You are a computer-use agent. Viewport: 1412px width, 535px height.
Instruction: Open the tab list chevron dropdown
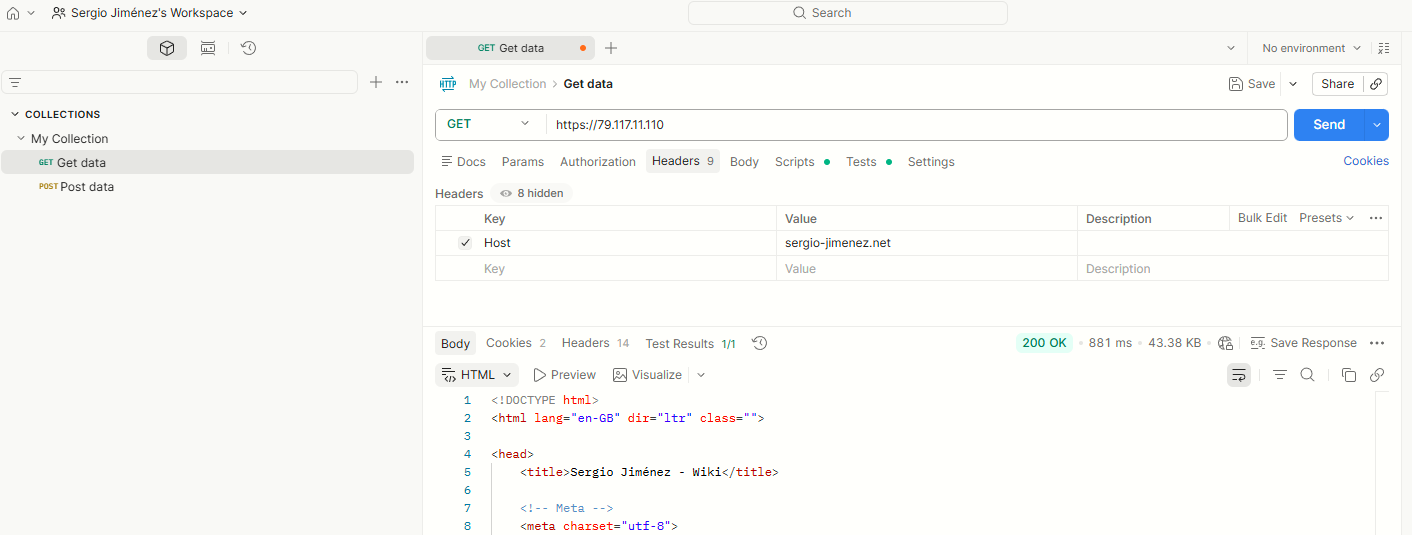(x=1230, y=48)
